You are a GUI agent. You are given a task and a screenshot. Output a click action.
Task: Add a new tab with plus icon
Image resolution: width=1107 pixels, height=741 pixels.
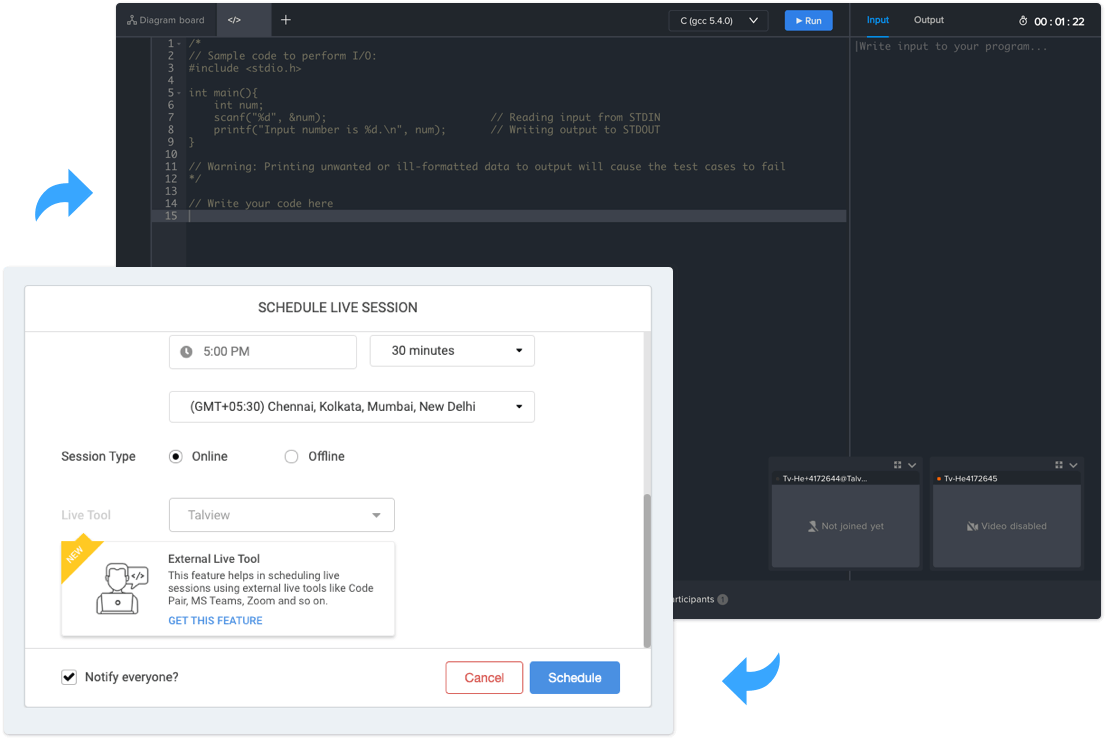tap(285, 20)
